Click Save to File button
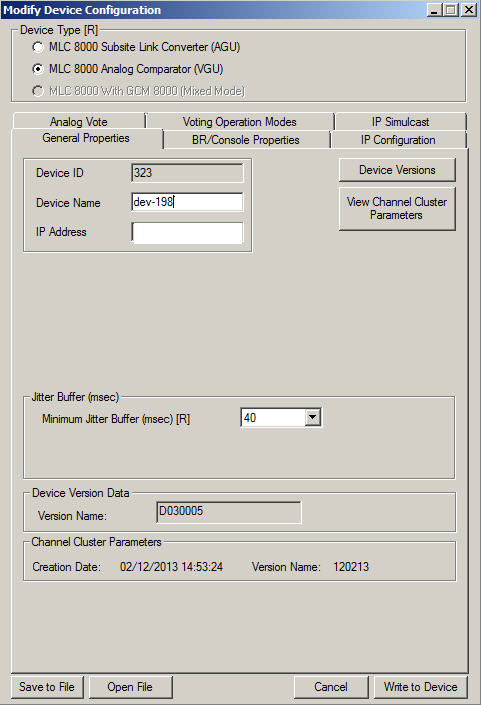Viewport: 481px width, 705px height. pyautogui.click(x=47, y=687)
